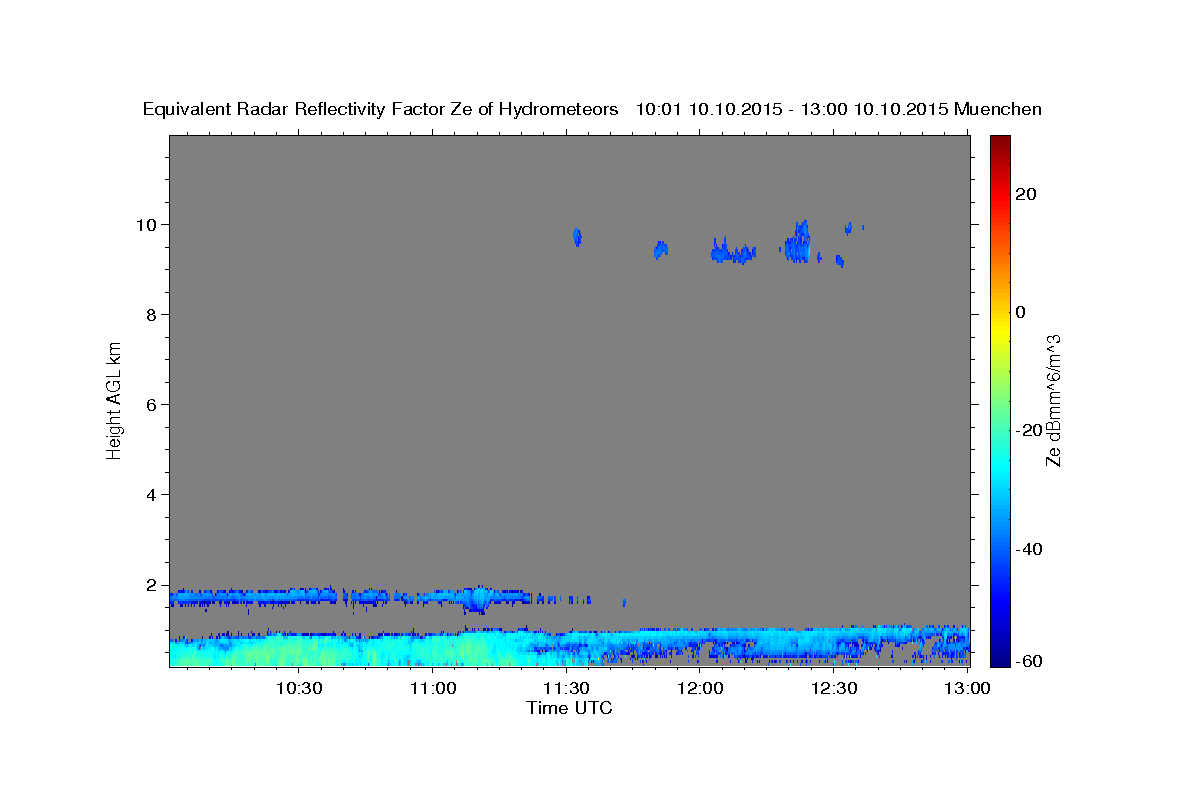The height and width of the screenshot is (800, 1200).
Task: Click the 12:00 time tick label
Action: point(700,688)
